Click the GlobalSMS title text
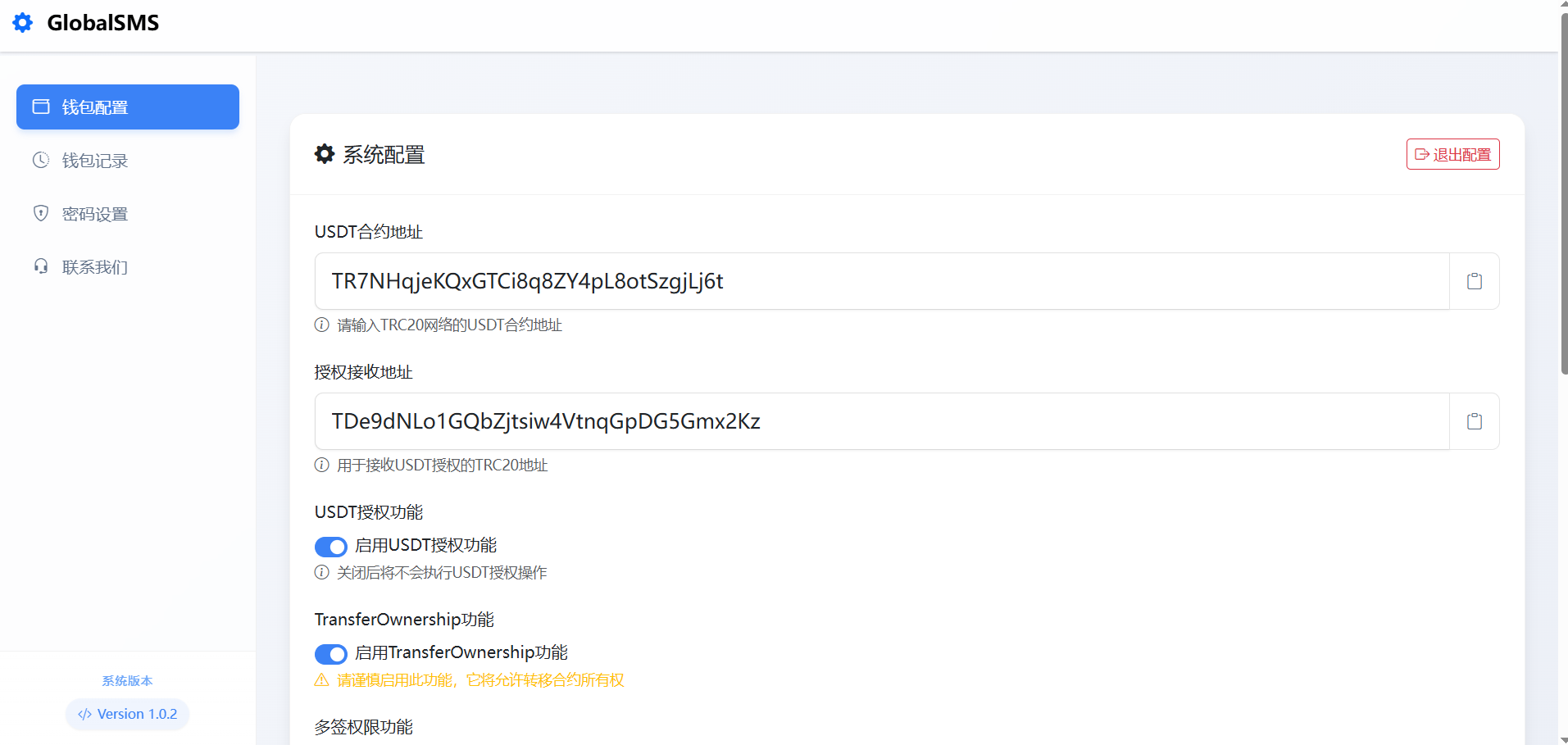1568x745 pixels. pyautogui.click(x=103, y=23)
